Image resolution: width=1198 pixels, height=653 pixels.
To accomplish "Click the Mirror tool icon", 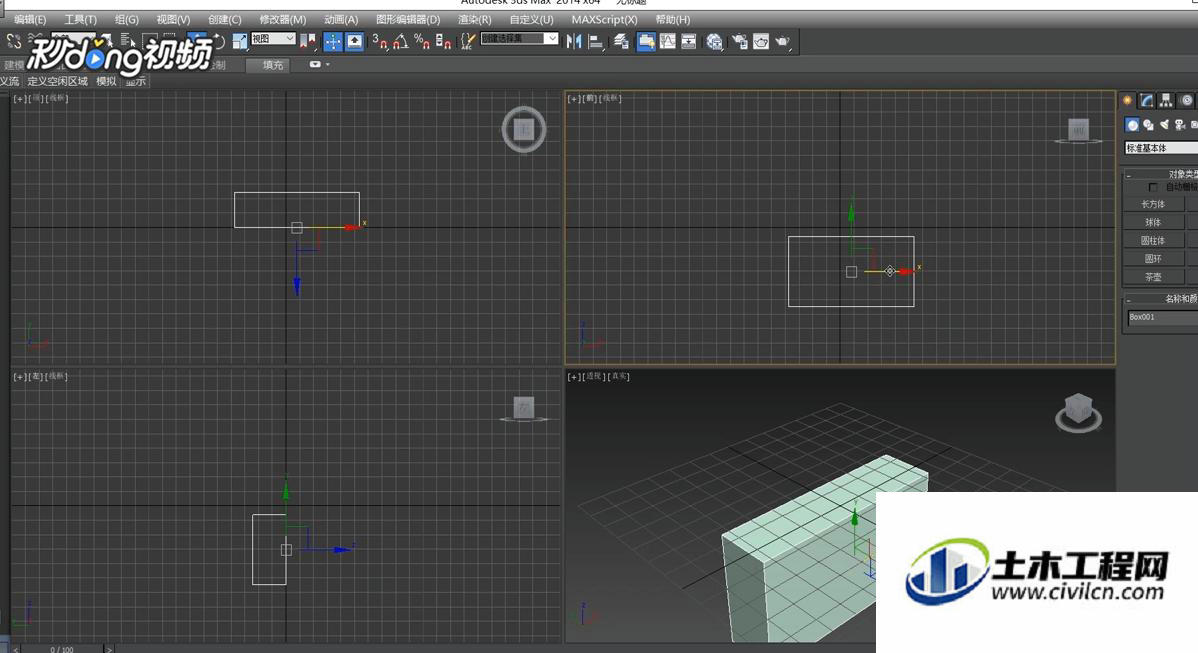I will pos(574,41).
